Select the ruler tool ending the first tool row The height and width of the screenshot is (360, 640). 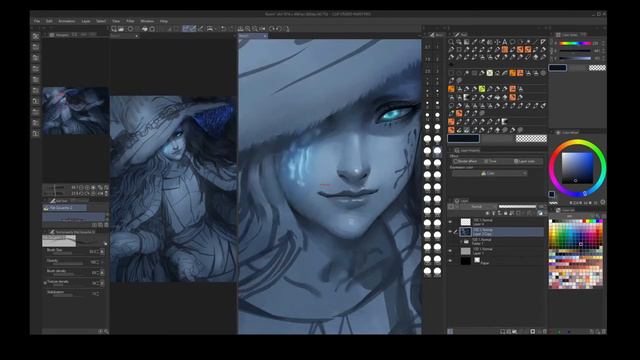(x=543, y=42)
